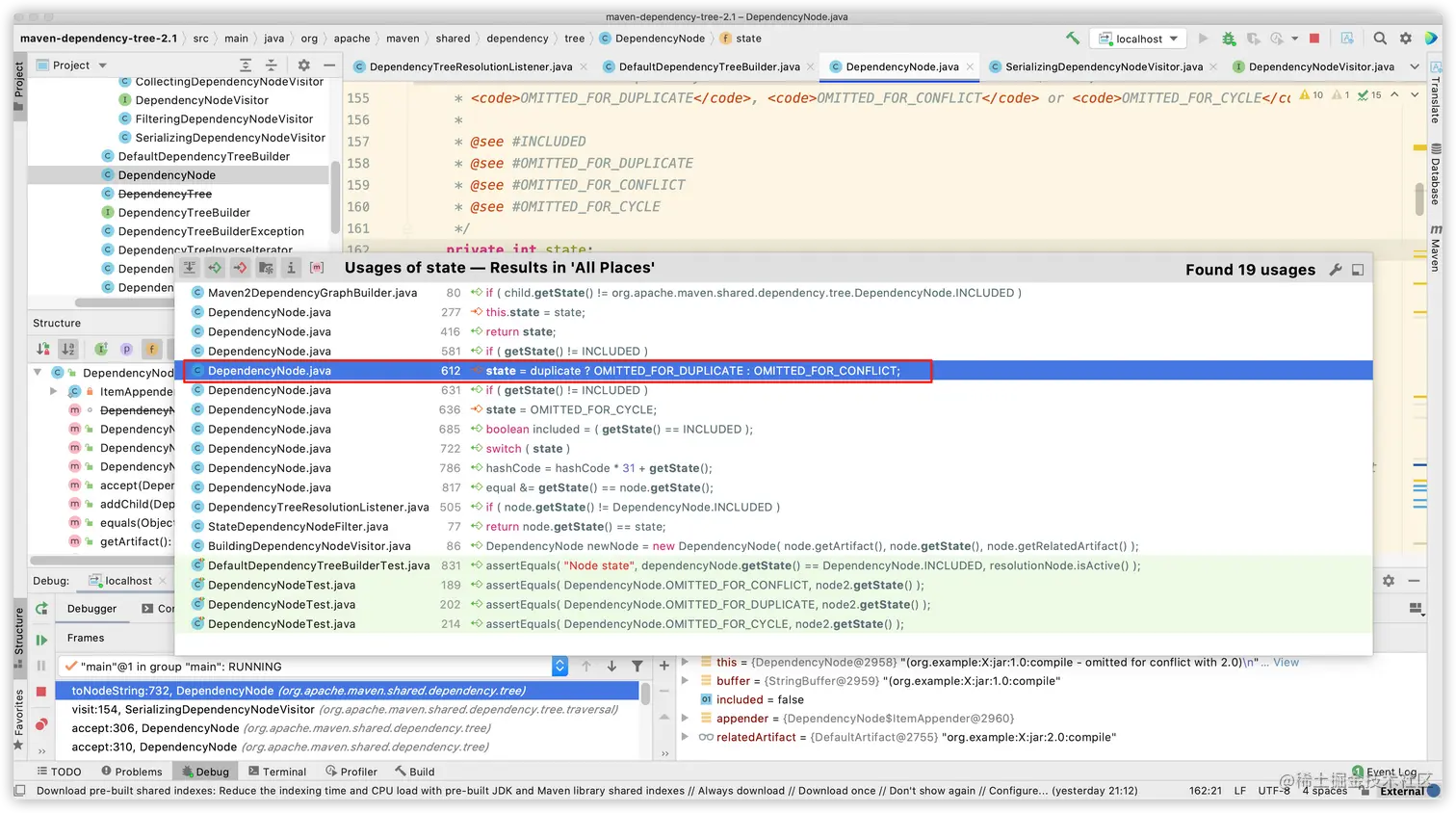The width and height of the screenshot is (1456, 813).
Task: Click View Breakpoints icon in Debug panel
Action: [x=41, y=724]
